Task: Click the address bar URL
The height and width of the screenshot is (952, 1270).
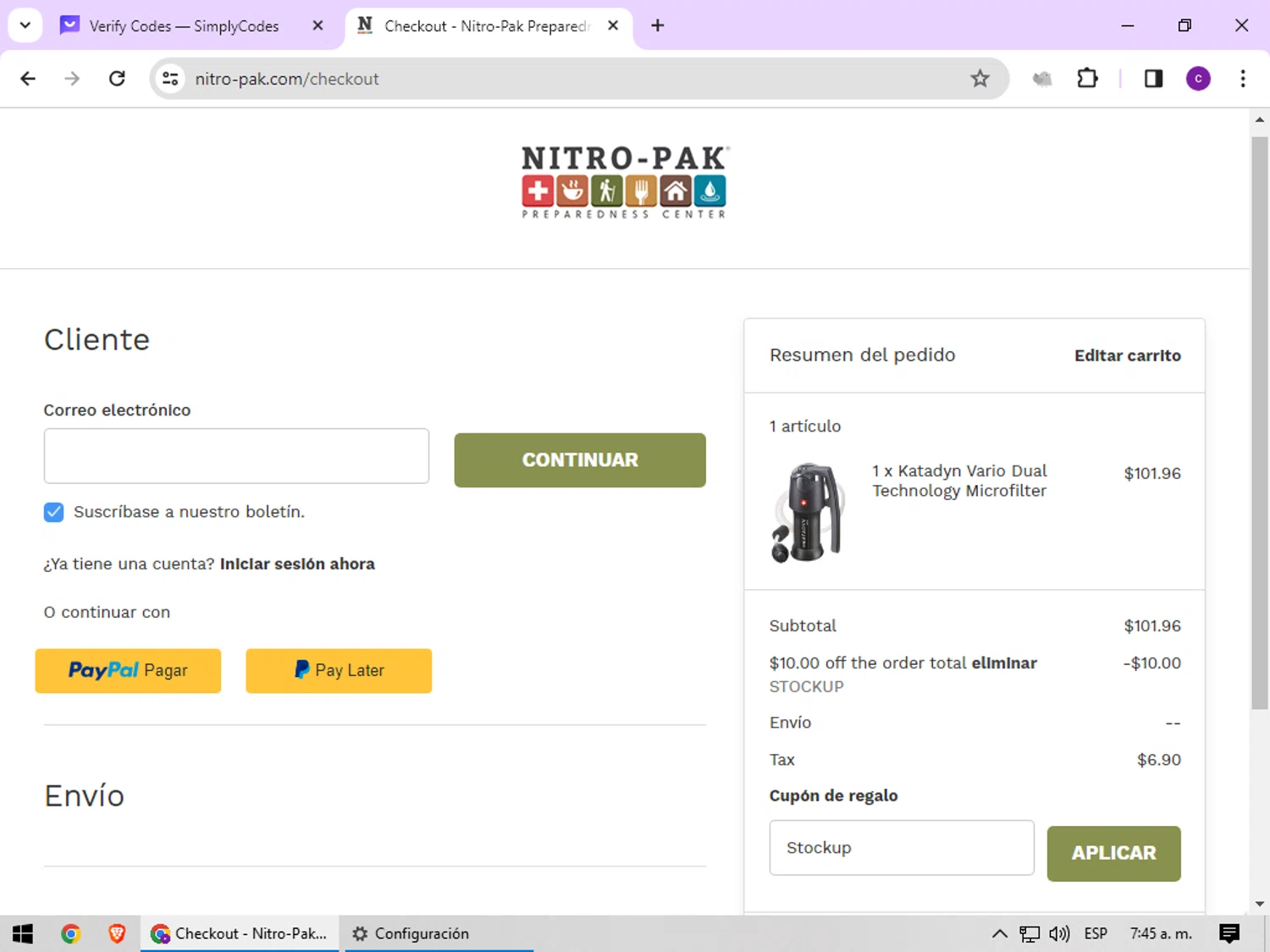Action: tap(287, 79)
